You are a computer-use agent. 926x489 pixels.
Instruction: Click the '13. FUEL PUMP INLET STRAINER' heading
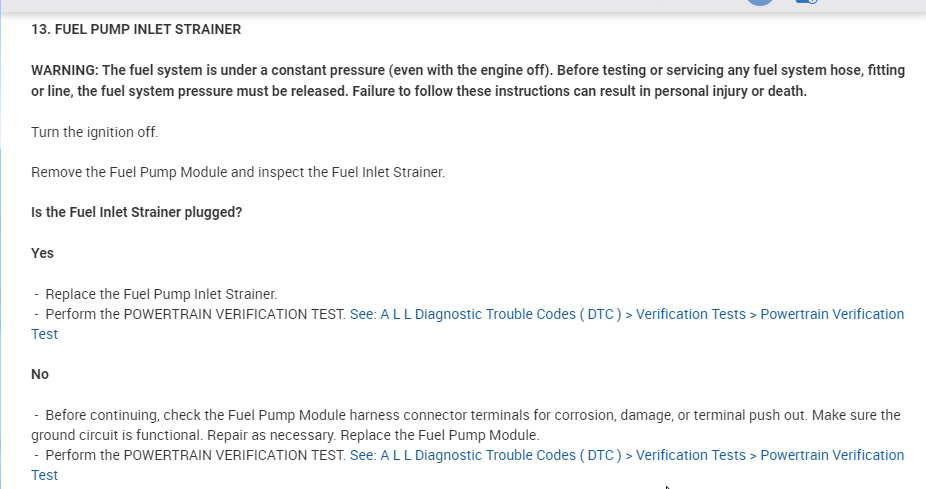(136, 29)
